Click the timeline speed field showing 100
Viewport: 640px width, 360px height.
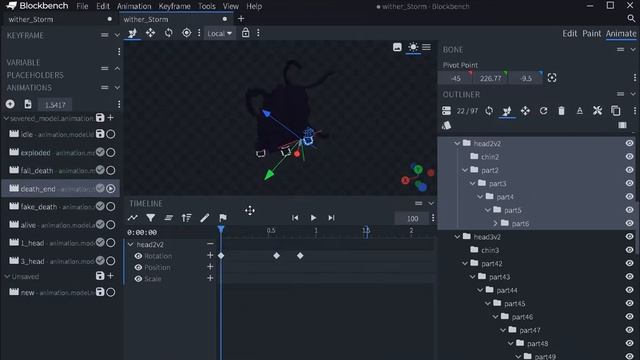tap(413, 219)
